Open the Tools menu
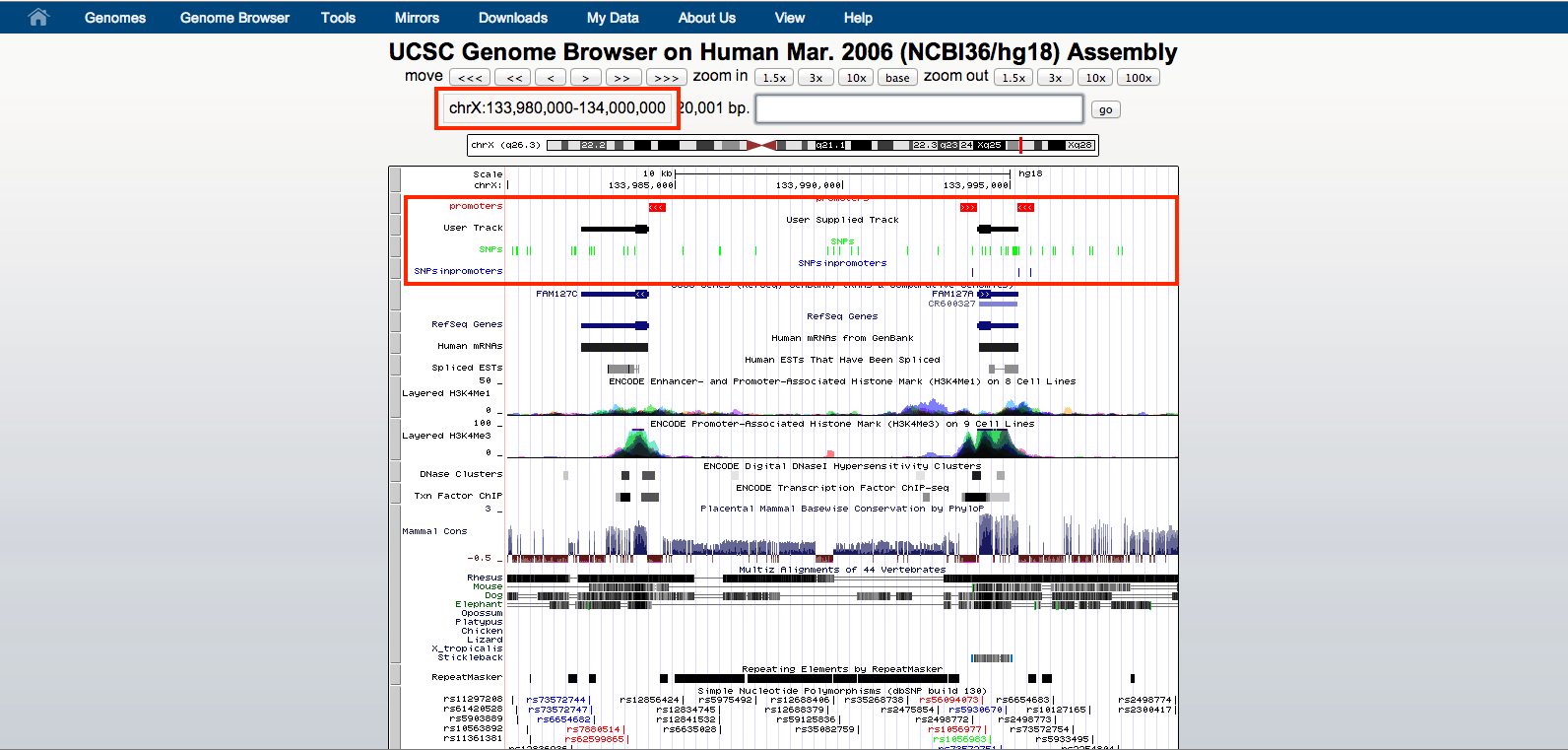The image size is (1568, 750). click(338, 18)
